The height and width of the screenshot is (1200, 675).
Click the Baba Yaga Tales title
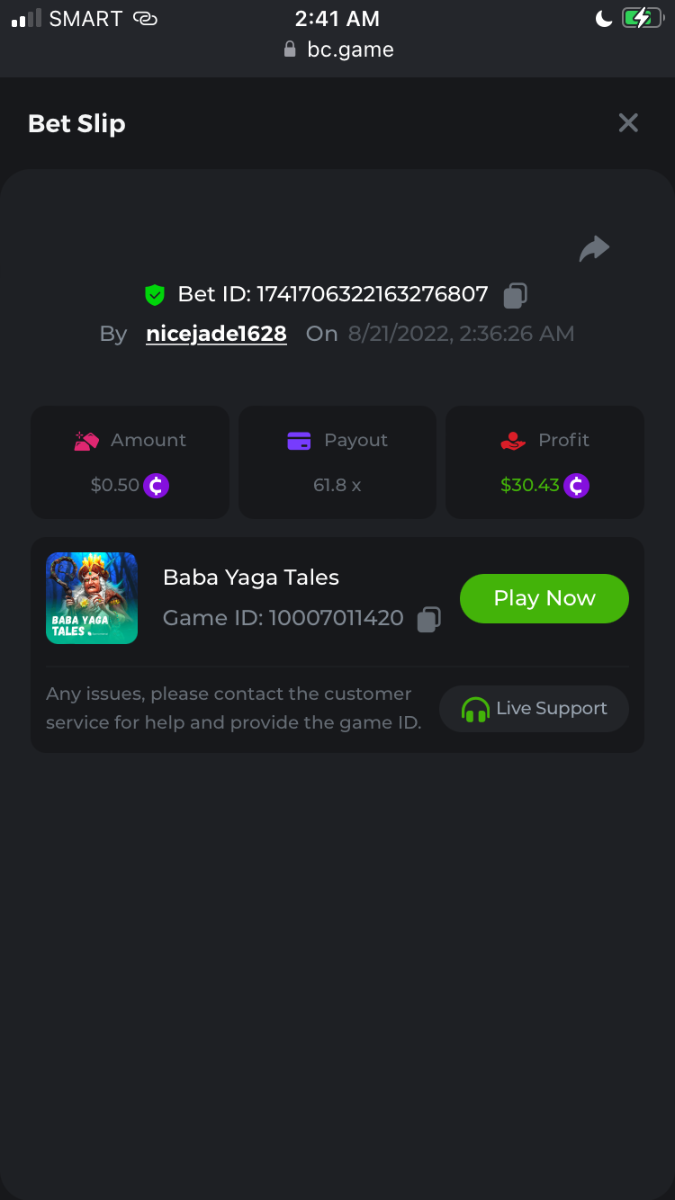[251, 577]
